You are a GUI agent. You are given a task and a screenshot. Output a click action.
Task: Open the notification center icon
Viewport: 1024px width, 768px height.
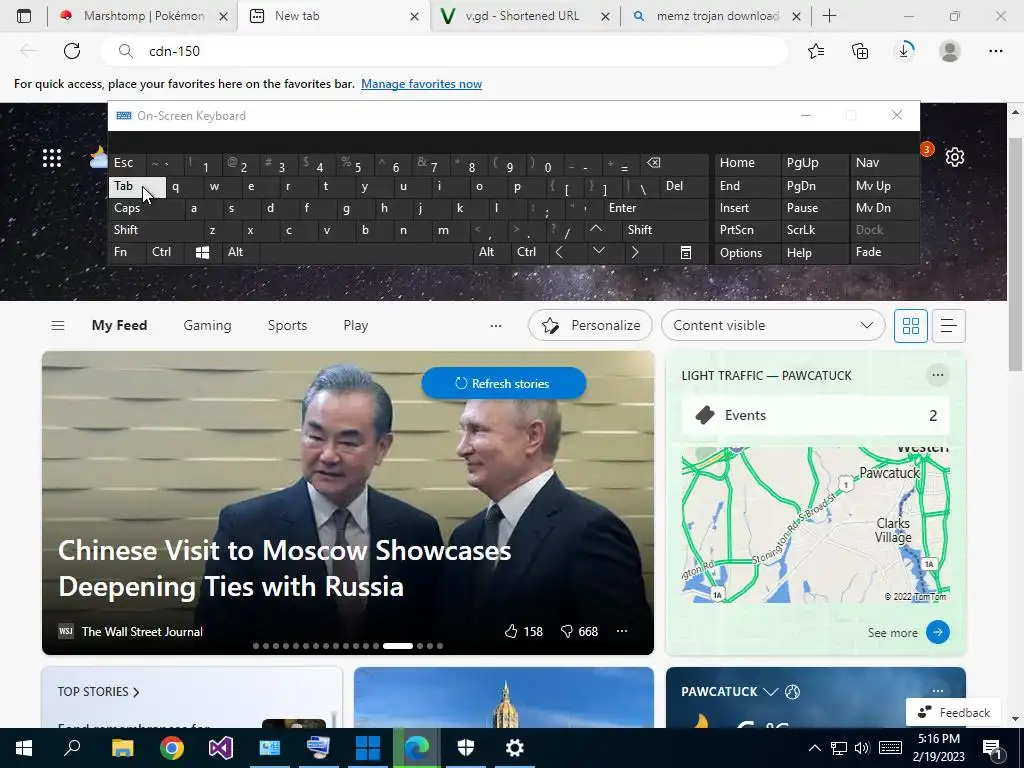(x=993, y=748)
